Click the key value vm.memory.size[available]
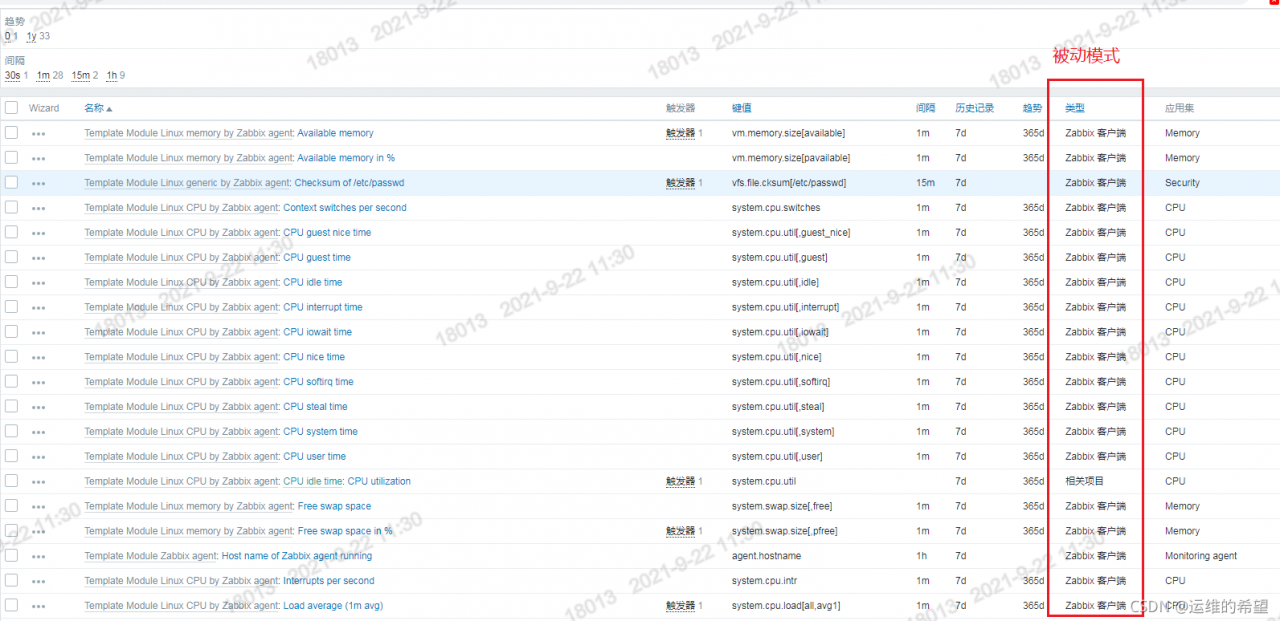This screenshot has height=621, width=1280. pos(788,133)
